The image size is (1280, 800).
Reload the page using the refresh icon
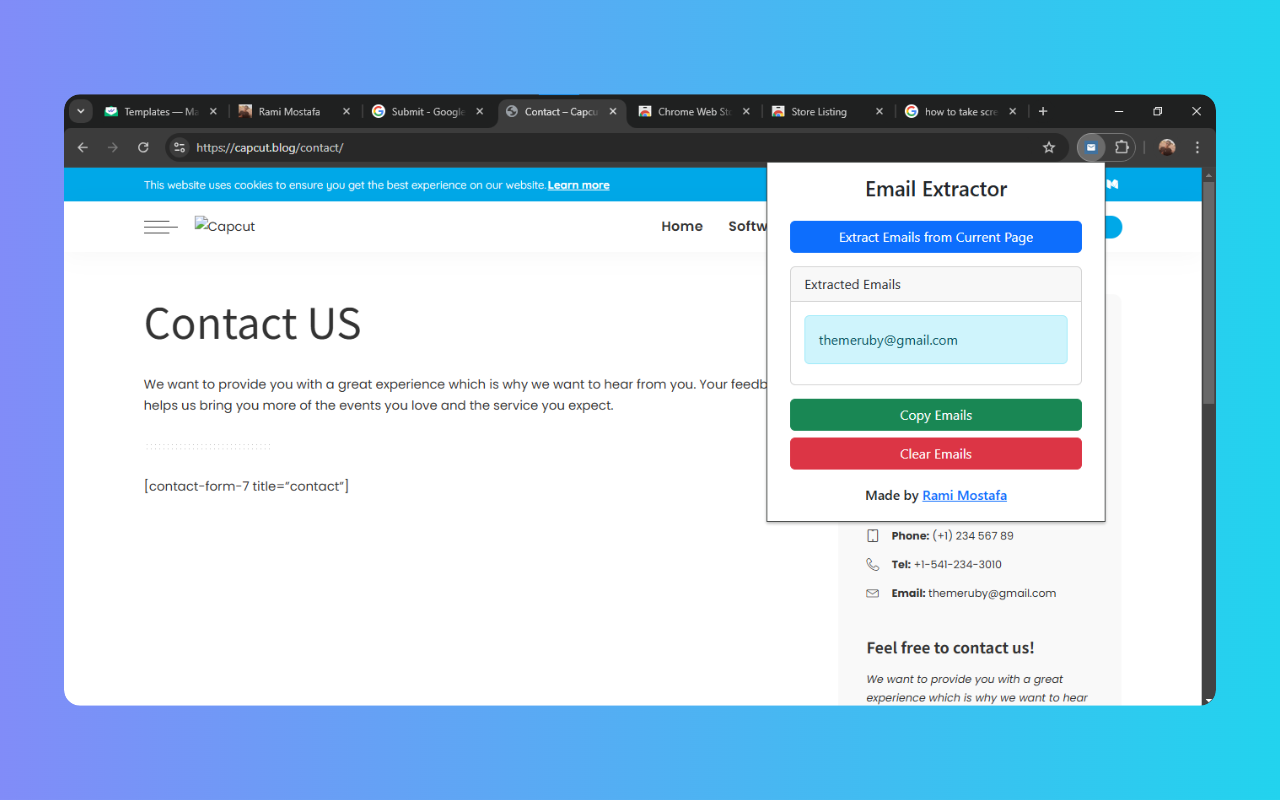coord(143,147)
